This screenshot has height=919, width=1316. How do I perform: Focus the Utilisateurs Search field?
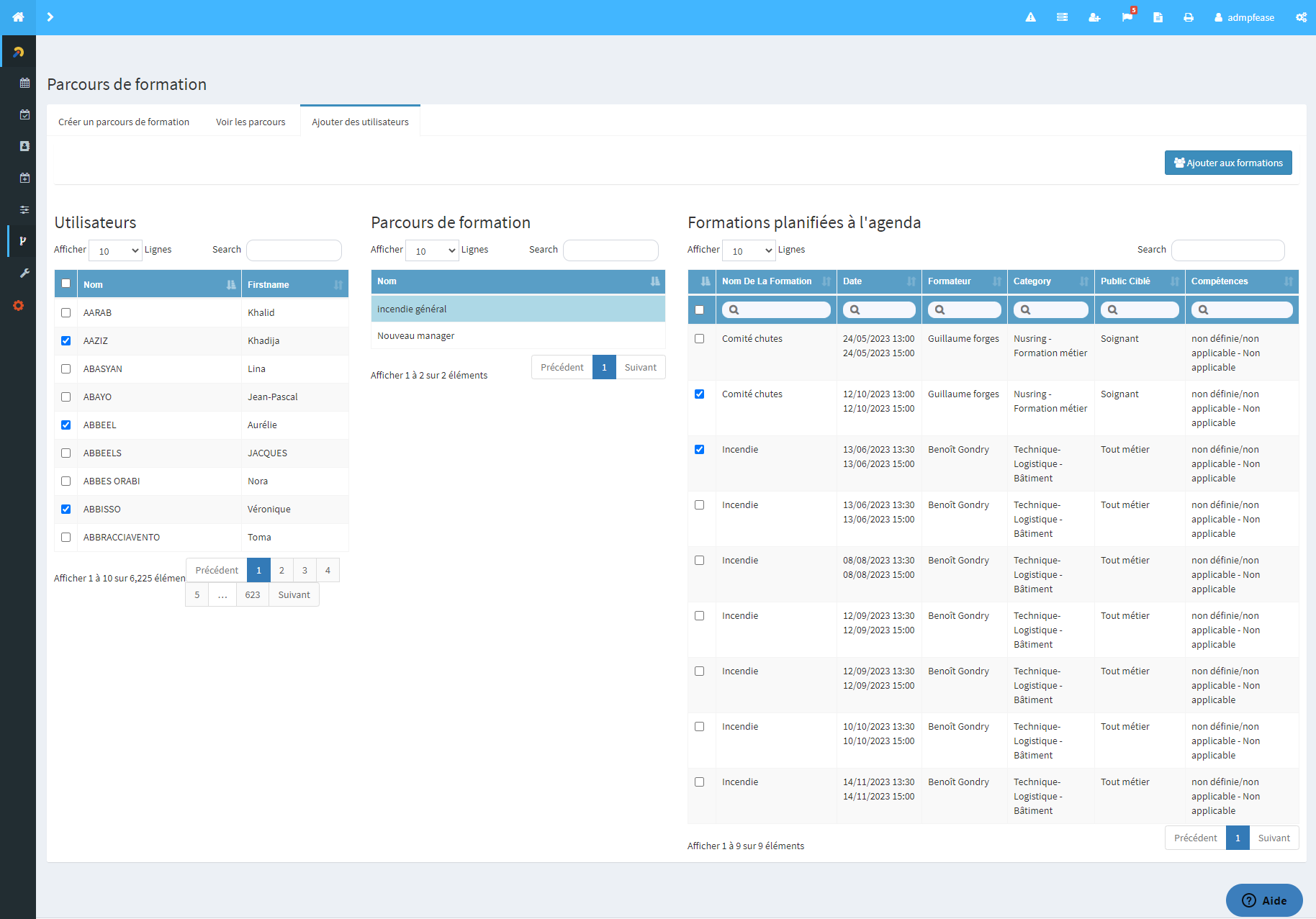pyautogui.click(x=294, y=250)
